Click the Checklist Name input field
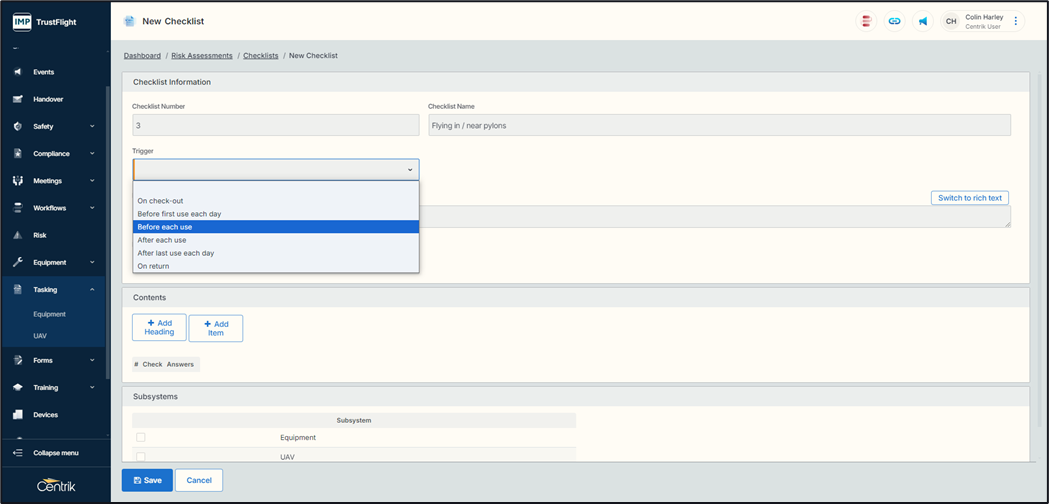 (x=718, y=125)
